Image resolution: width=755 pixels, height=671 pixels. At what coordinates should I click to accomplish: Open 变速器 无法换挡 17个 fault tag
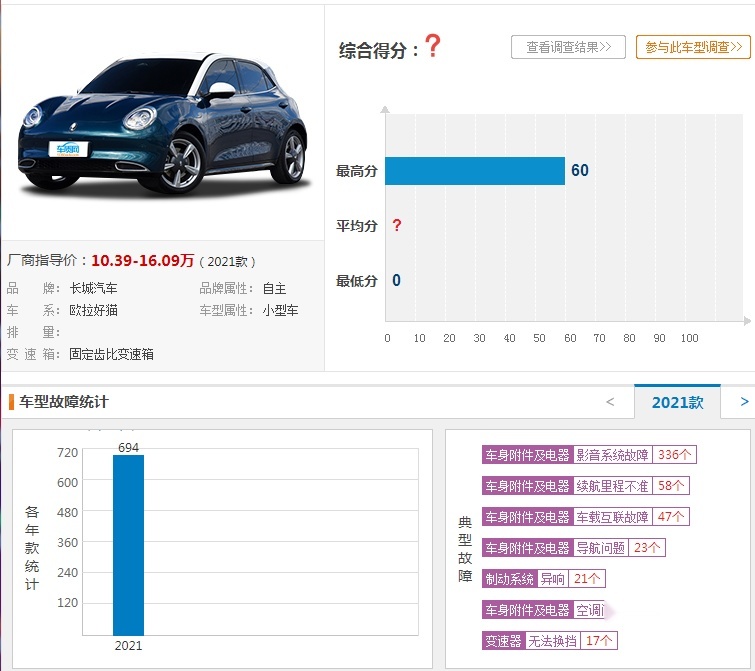coord(549,641)
